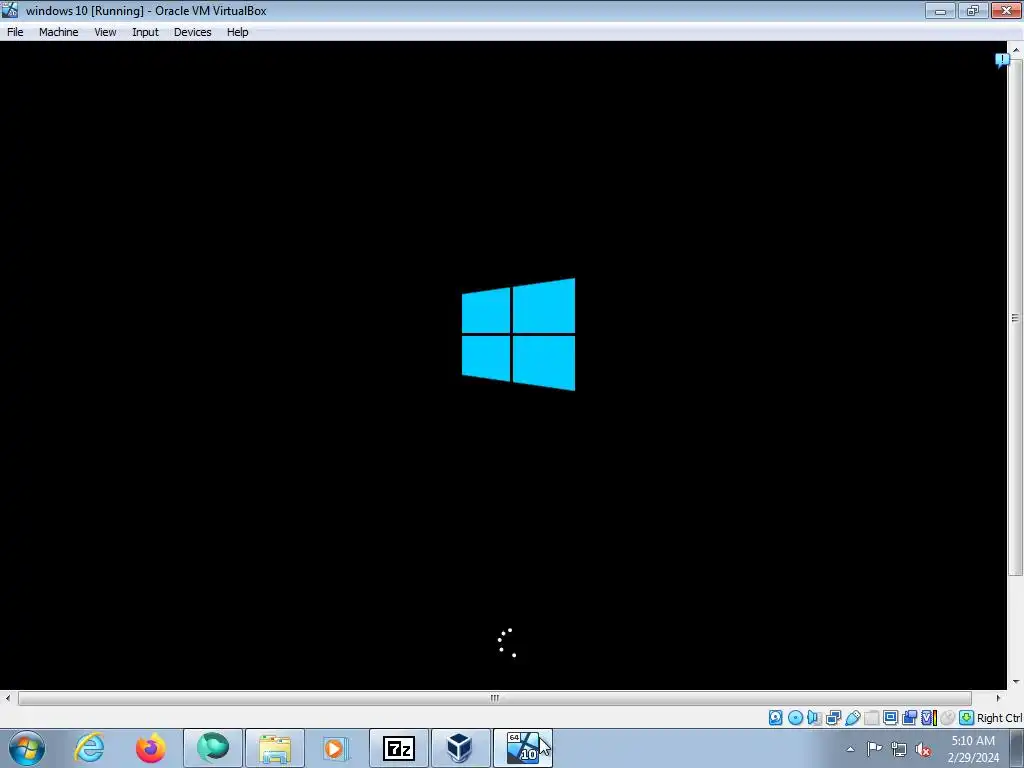Open the green globe app on taskbar
Screen dimensions: 1024x768
point(213,748)
